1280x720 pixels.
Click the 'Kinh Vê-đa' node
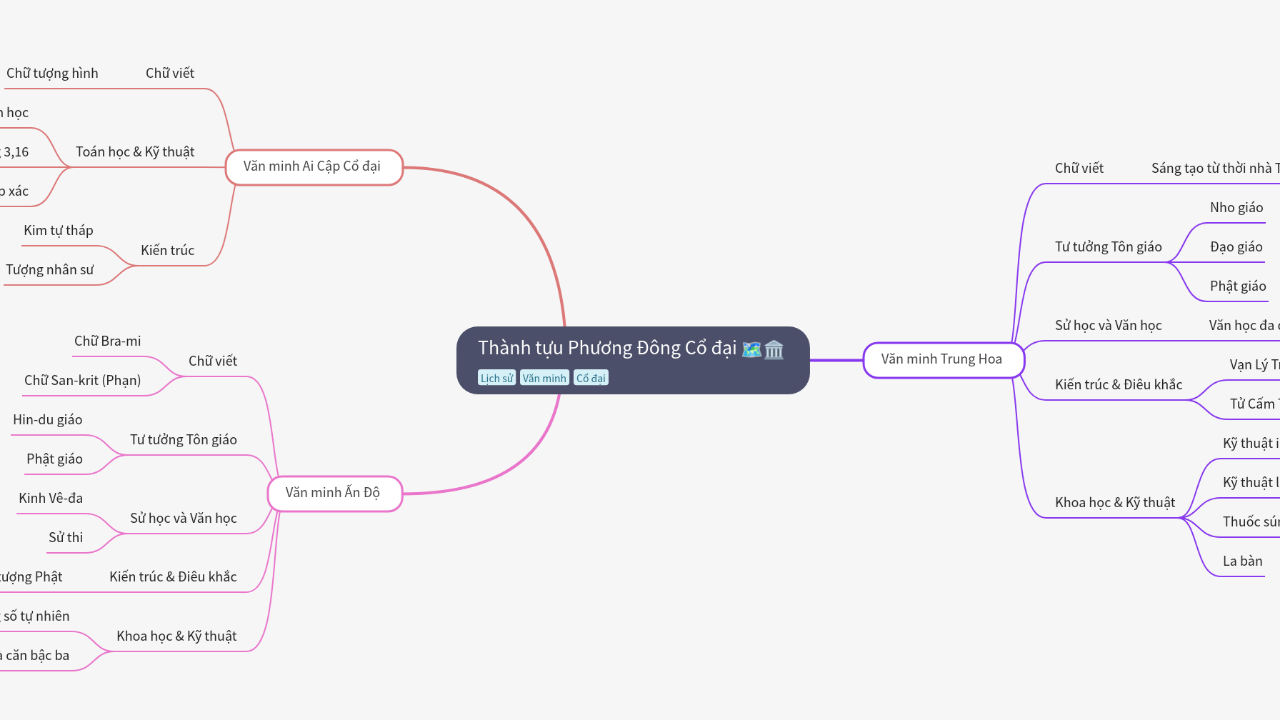51,499
